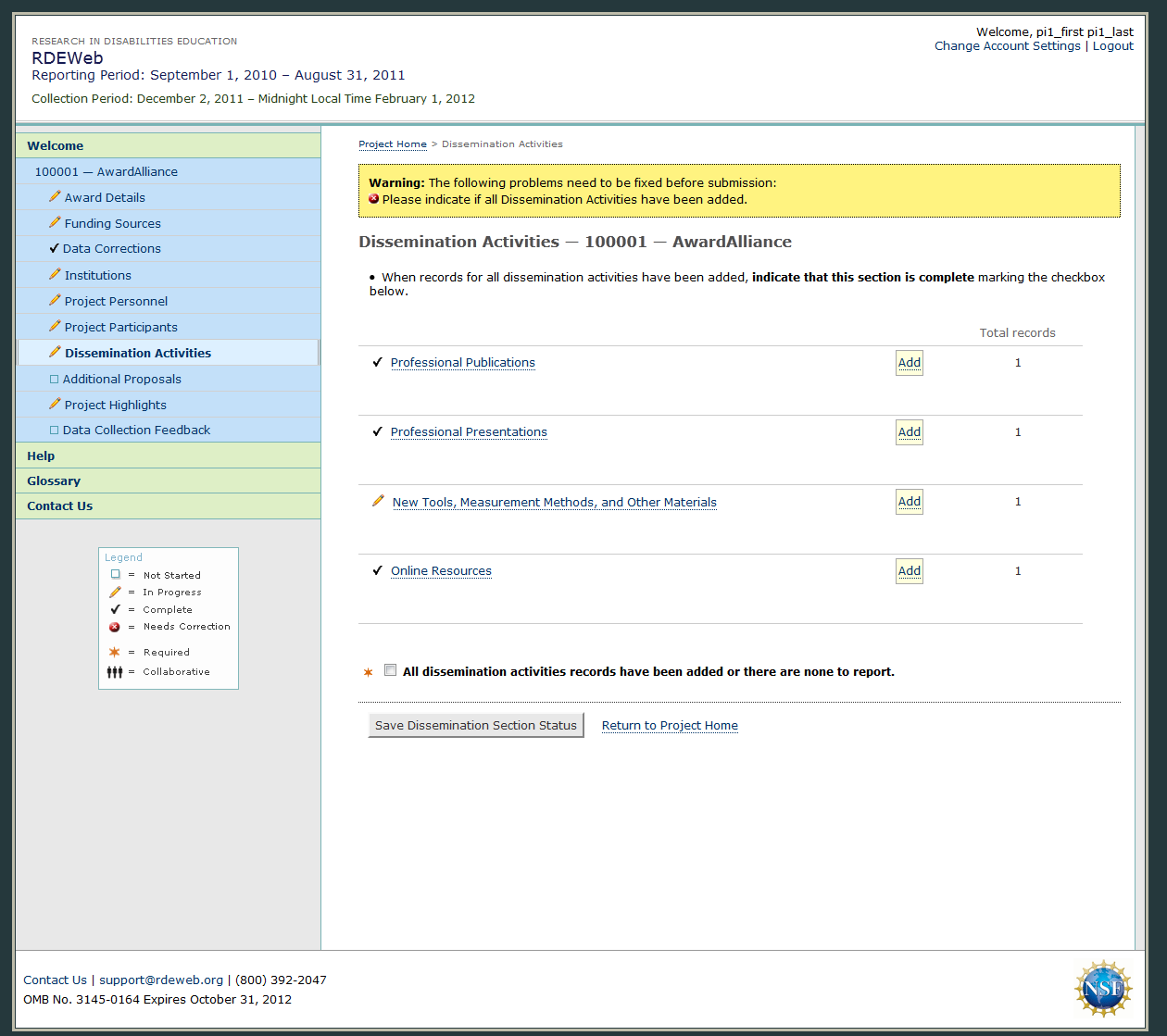
Task: Click the support@rdeweb.org email link
Action: point(161,980)
